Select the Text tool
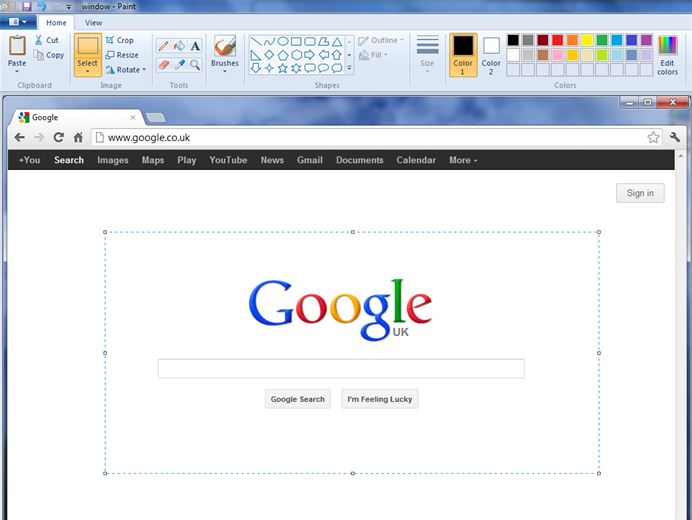The height and width of the screenshot is (520, 692). [195, 46]
